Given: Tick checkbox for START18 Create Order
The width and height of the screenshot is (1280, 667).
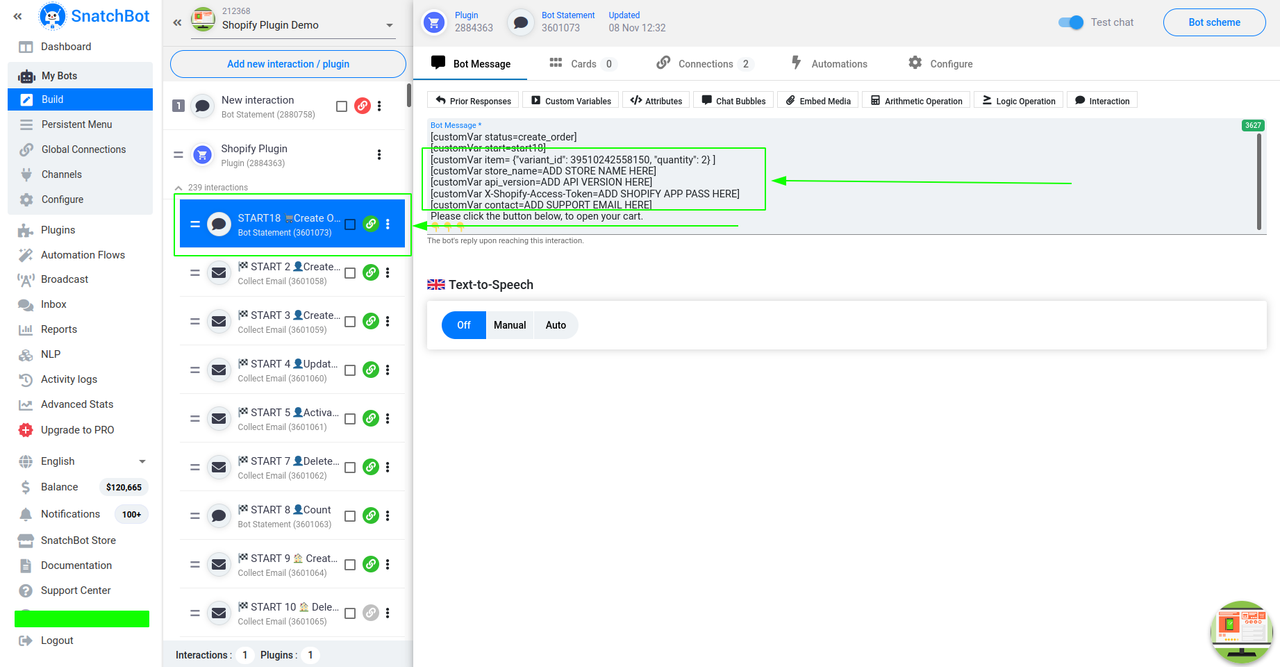Looking at the screenshot, I should coord(350,225).
